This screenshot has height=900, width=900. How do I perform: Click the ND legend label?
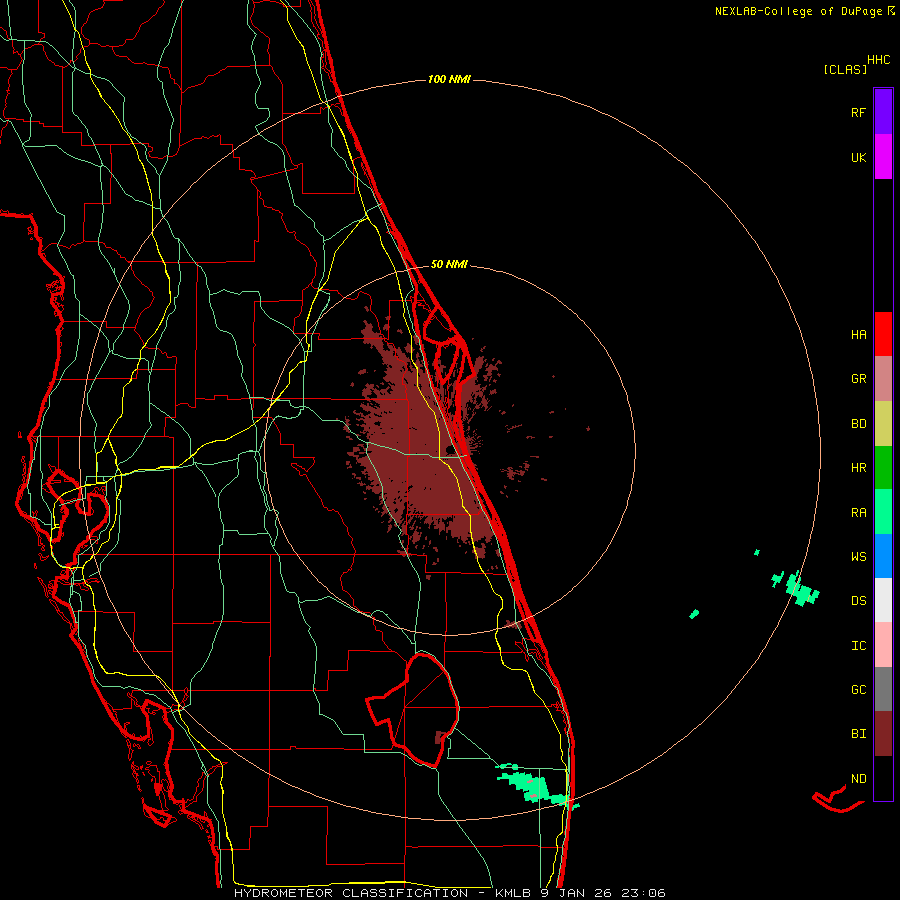pyautogui.click(x=858, y=778)
